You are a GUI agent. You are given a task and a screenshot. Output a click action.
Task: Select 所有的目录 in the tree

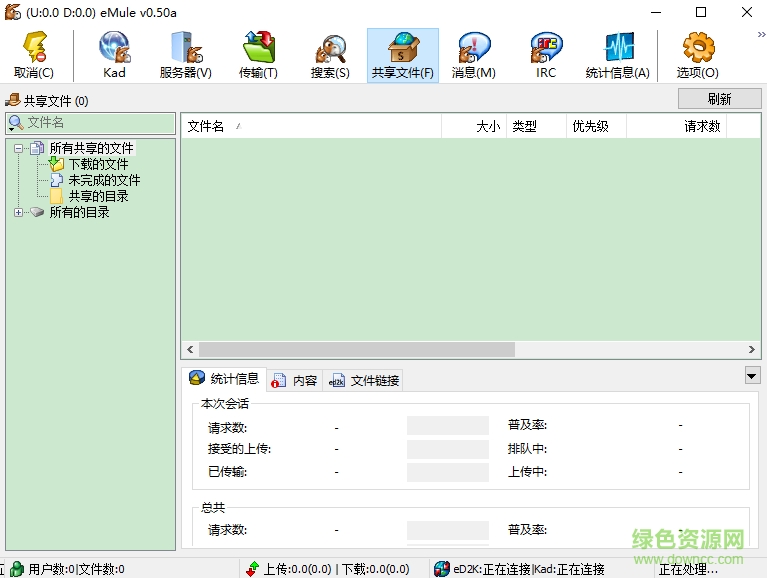[x=79, y=212]
